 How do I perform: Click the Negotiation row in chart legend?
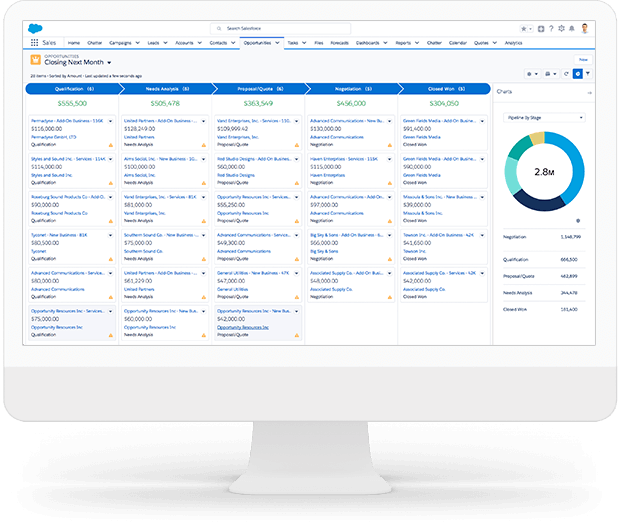(544, 237)
